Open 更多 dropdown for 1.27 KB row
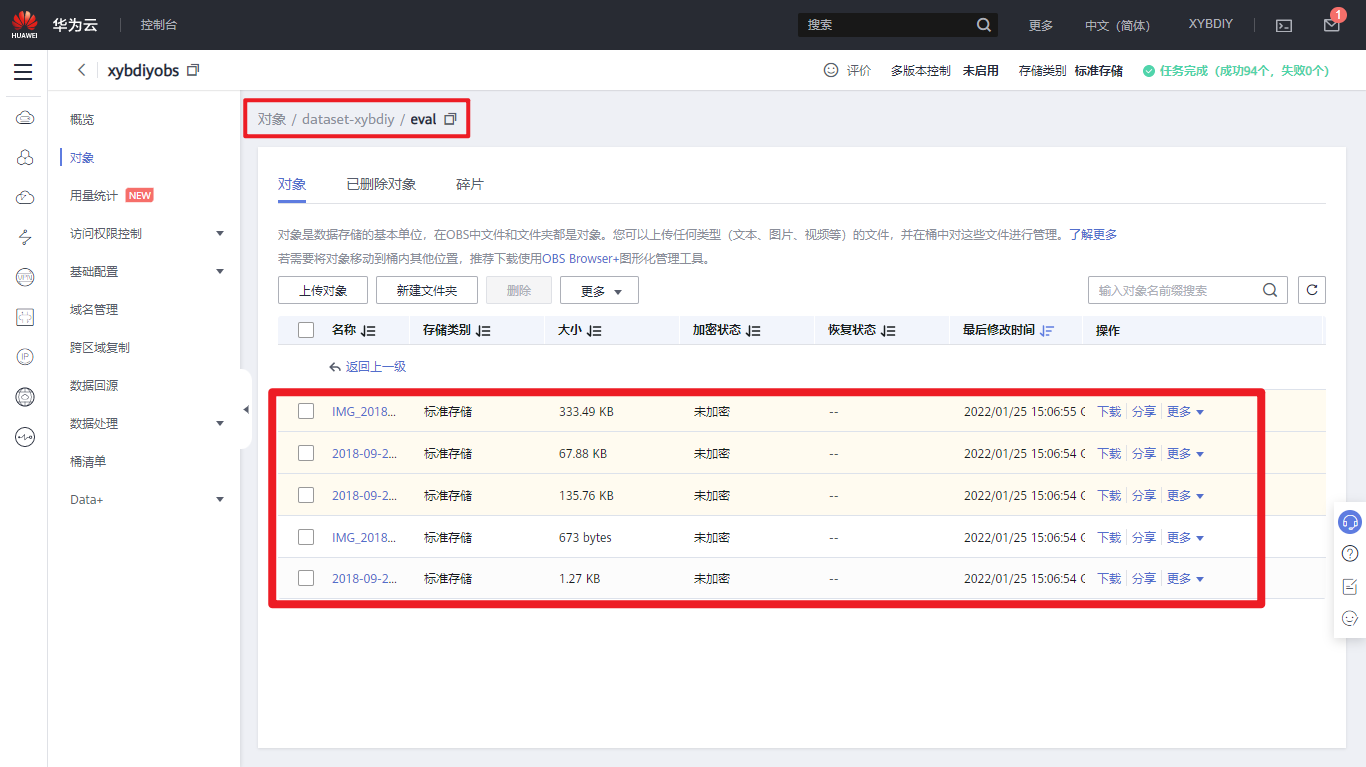The width and height of the screenshot is (1366, 767). click(1185, 578)
